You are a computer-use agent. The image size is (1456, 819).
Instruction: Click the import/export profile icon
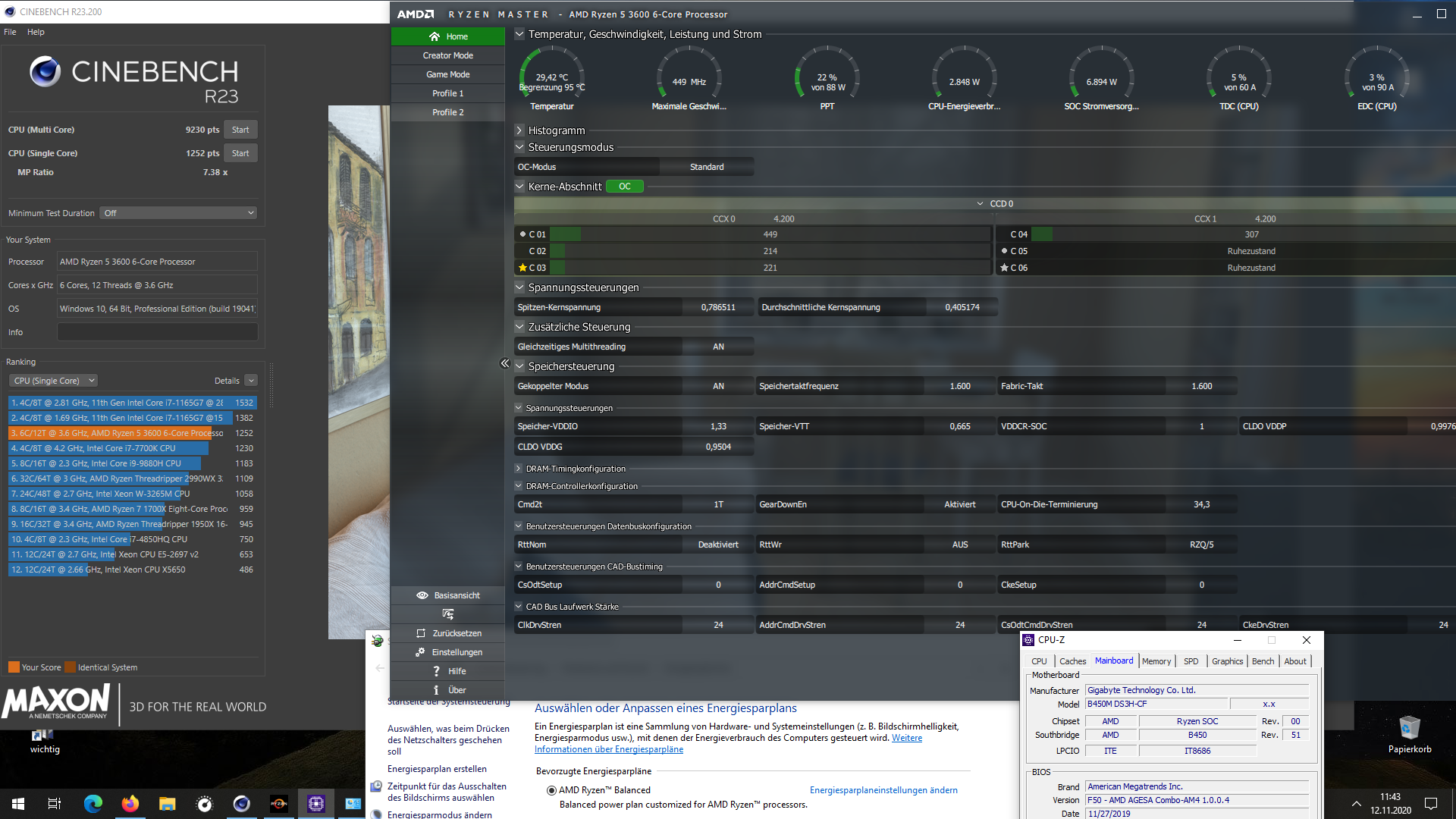point(447,614)
